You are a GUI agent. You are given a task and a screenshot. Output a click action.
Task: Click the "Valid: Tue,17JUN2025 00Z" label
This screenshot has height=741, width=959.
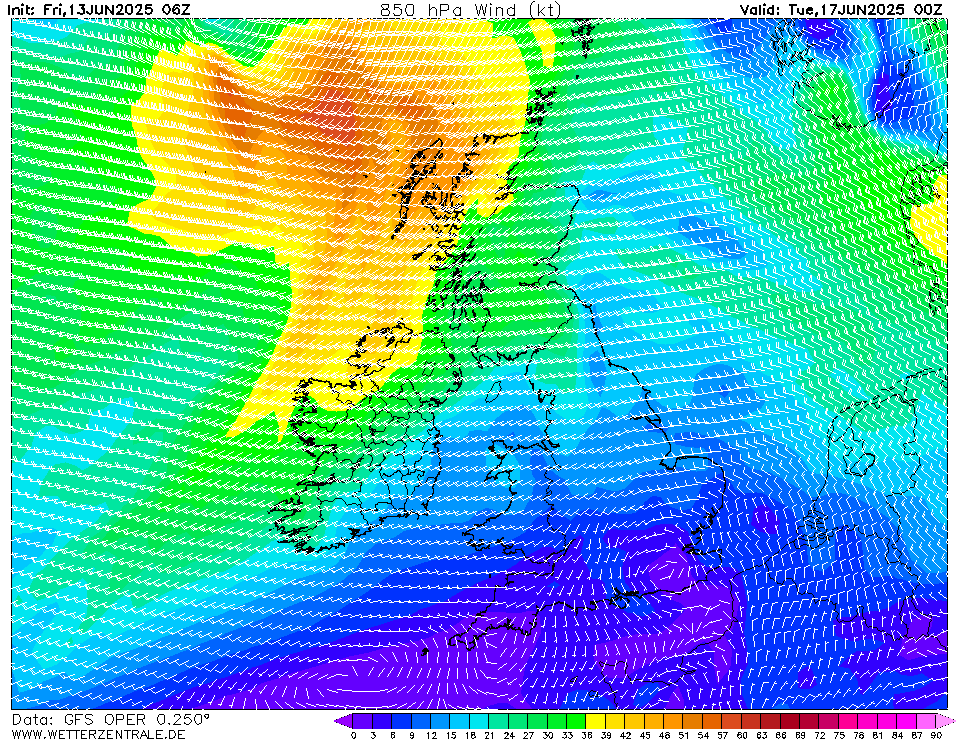(x=841, y=10)
